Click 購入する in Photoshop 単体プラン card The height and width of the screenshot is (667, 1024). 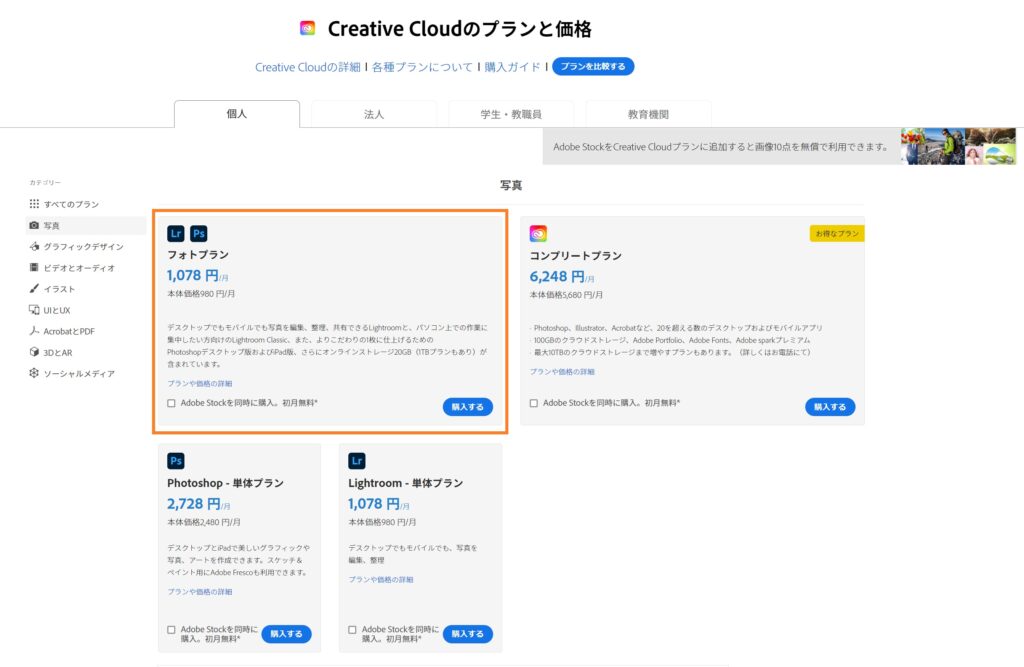coord(286,634)
